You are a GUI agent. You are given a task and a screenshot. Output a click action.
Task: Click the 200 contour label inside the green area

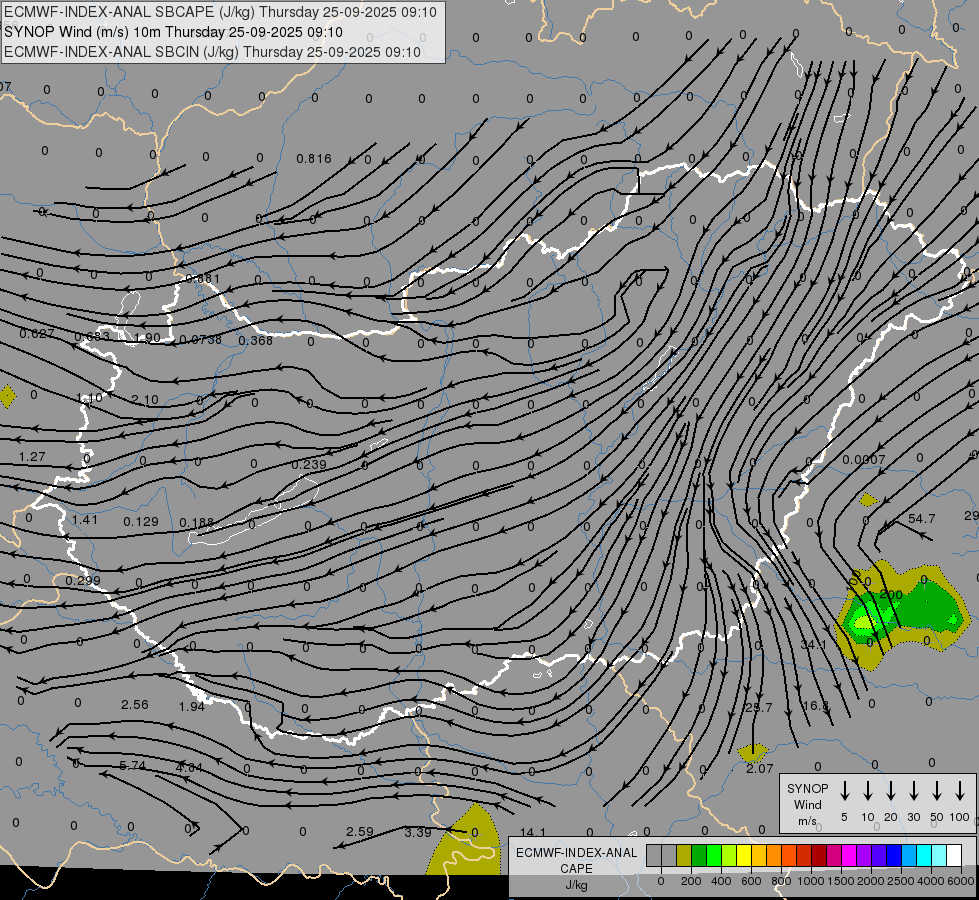[891, 595]
